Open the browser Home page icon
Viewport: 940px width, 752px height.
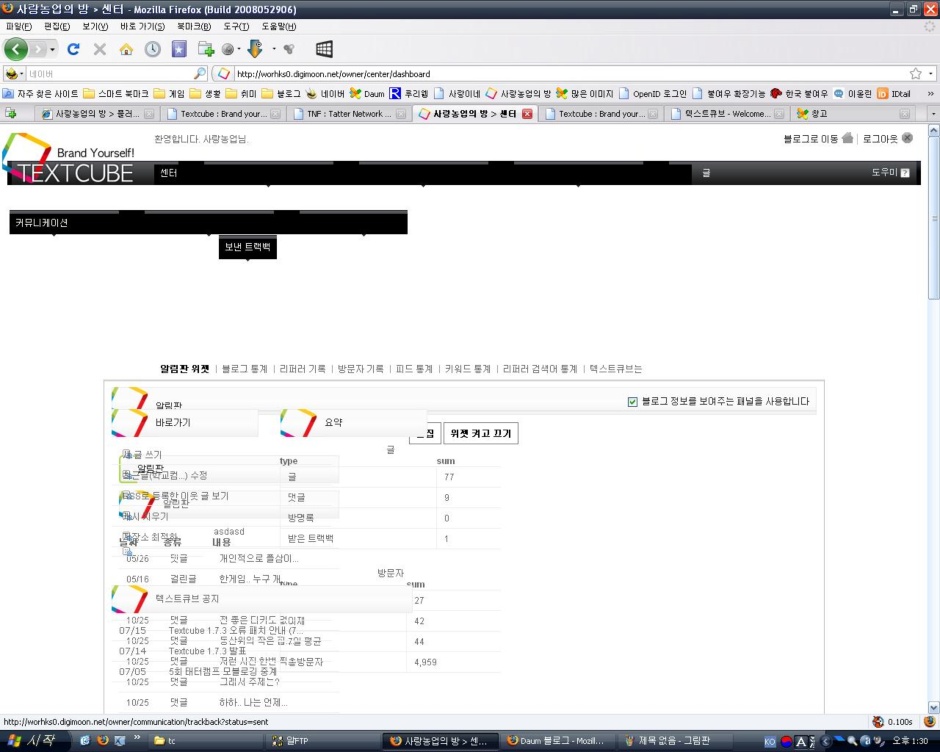point(126,50)
